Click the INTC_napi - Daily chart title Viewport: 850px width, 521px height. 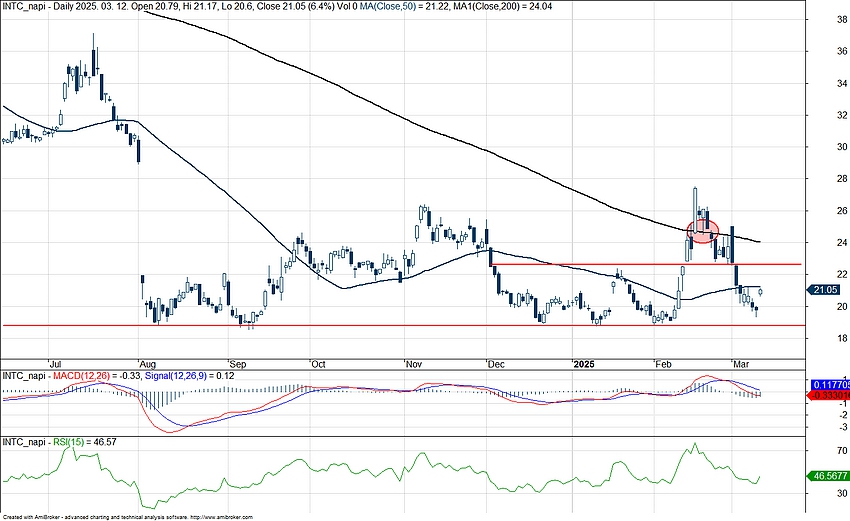pyautogui.click(x=37, y=7)
